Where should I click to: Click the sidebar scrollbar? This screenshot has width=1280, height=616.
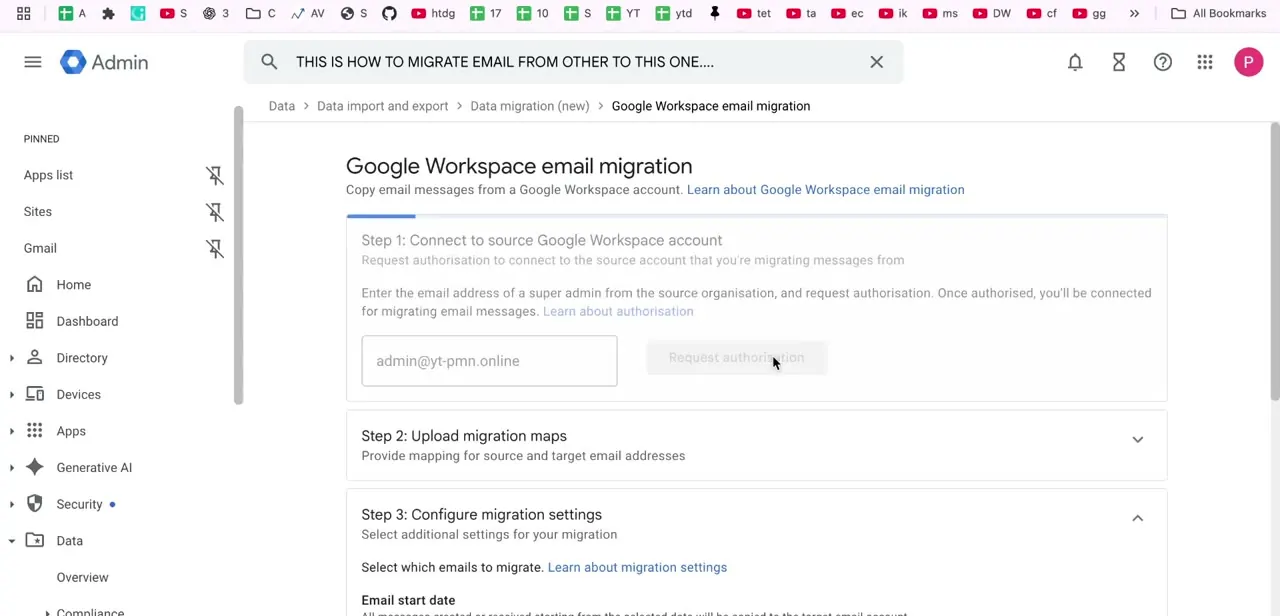pyautogui.click(x=238, y=255)
